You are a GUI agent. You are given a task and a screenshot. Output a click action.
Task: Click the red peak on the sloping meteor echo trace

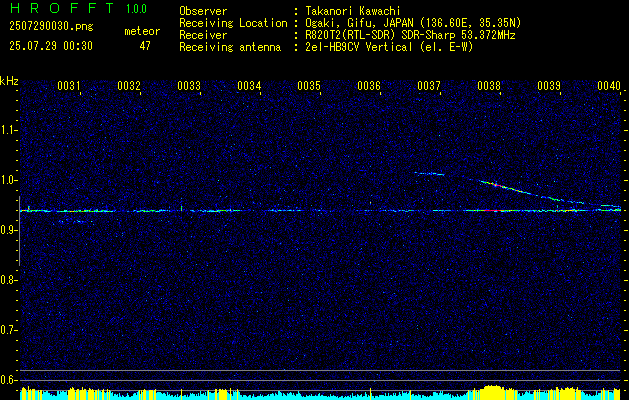point(495,185)
